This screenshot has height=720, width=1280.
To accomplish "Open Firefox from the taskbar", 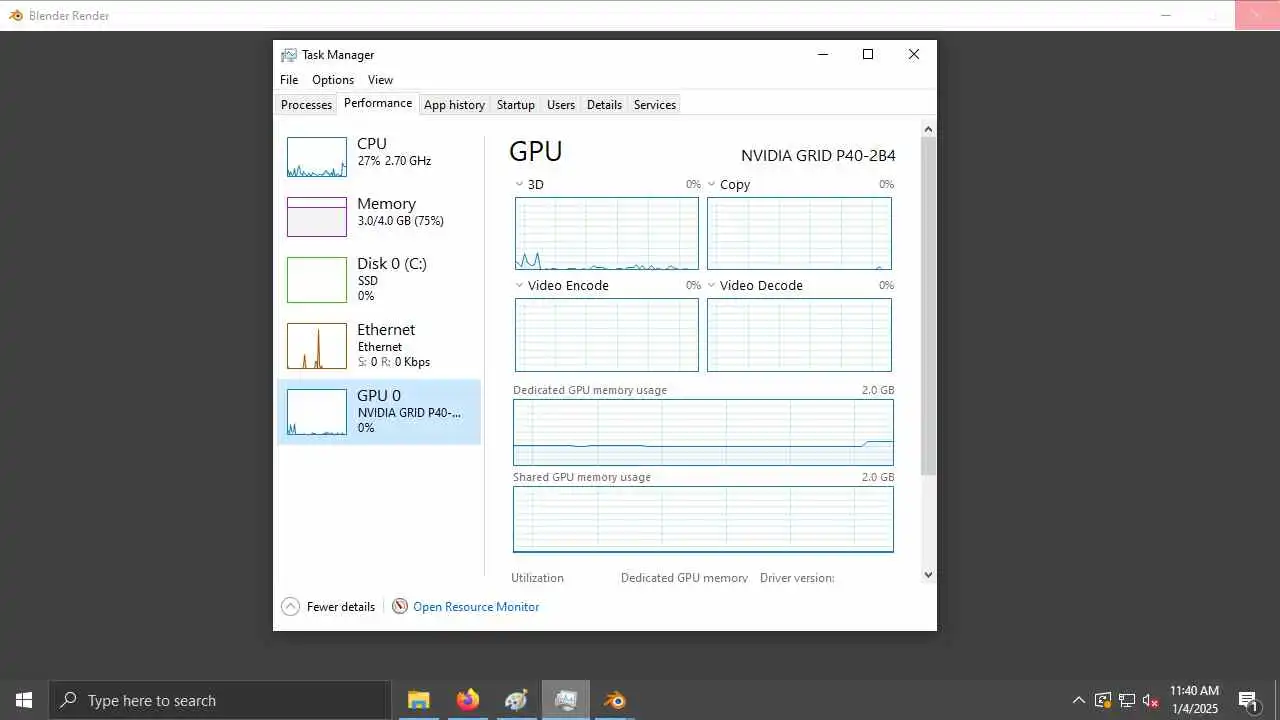I will point(467,700).
